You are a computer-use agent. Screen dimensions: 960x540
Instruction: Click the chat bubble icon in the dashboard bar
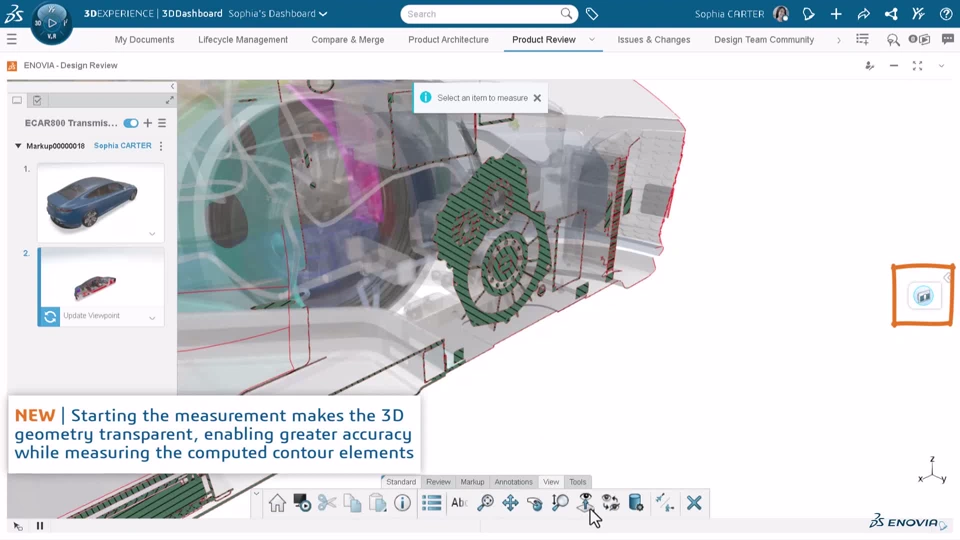pyautogui.click(x=947, y=39)
